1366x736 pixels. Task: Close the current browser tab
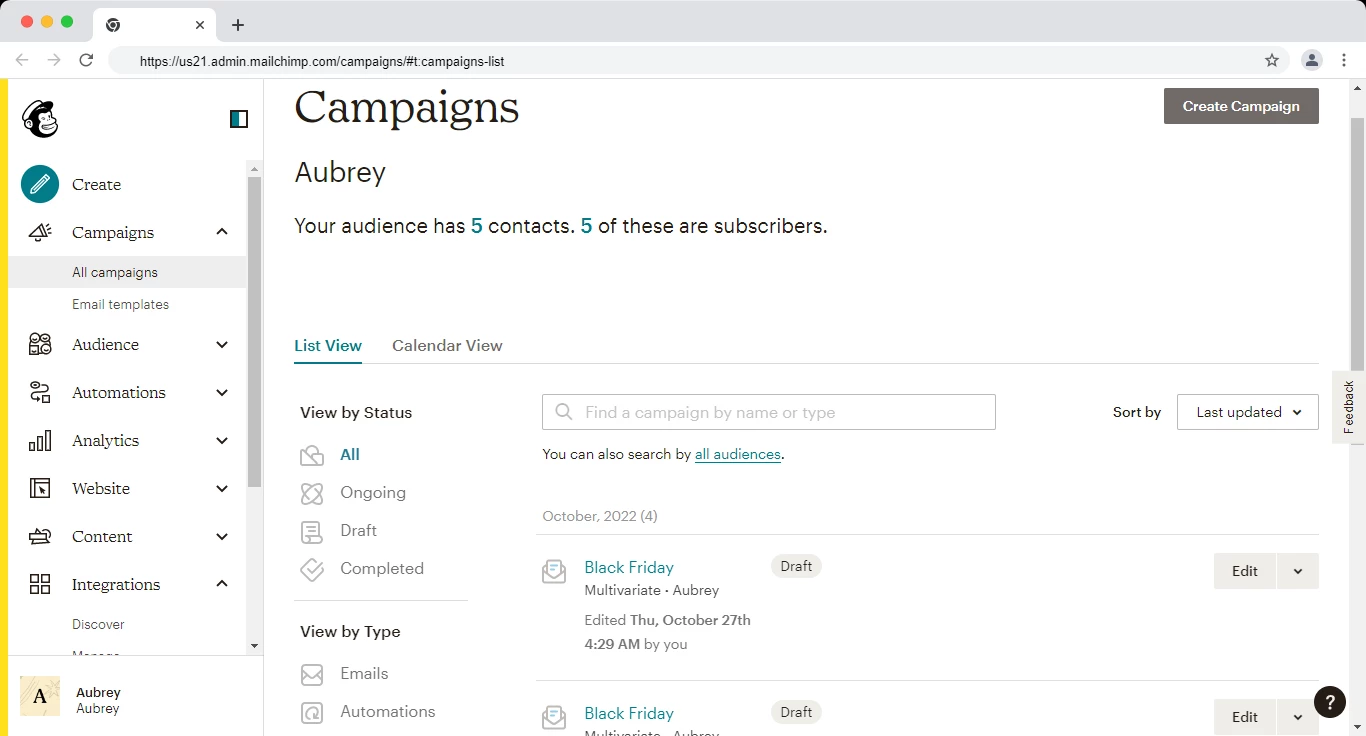(201, 25)
